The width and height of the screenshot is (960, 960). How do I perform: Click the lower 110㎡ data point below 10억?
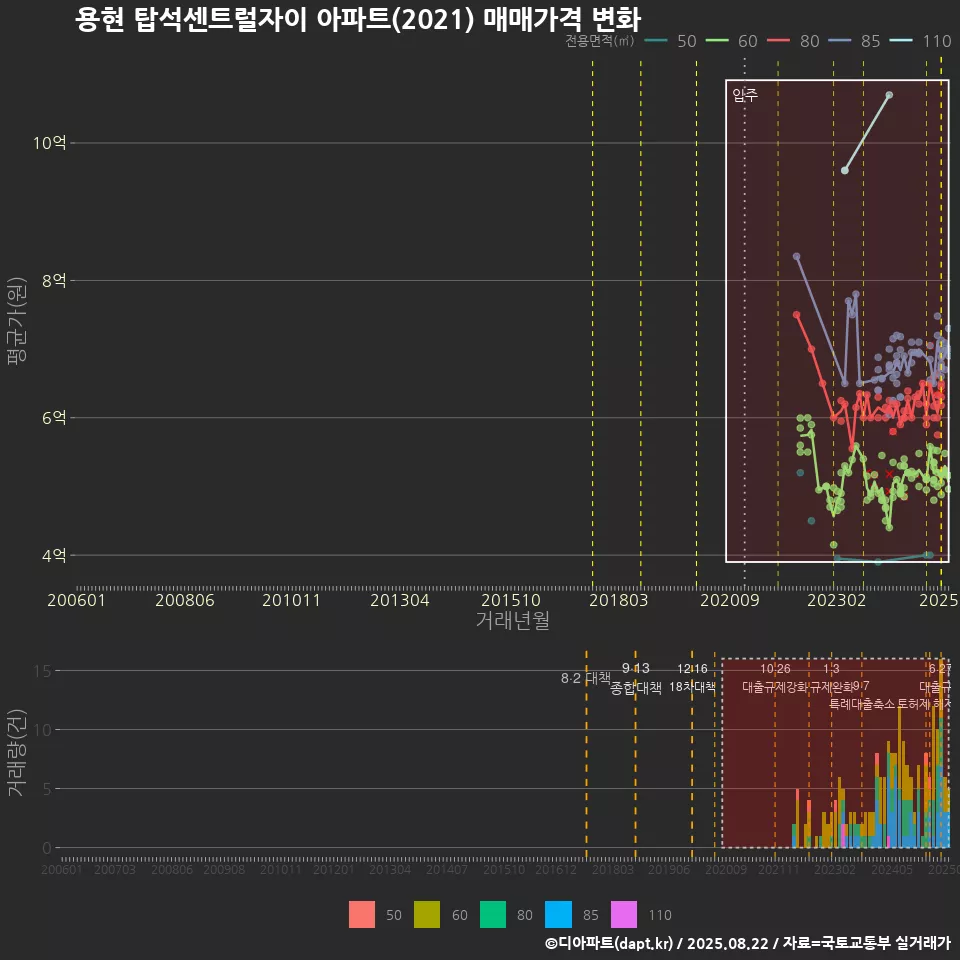click(845, 170)
